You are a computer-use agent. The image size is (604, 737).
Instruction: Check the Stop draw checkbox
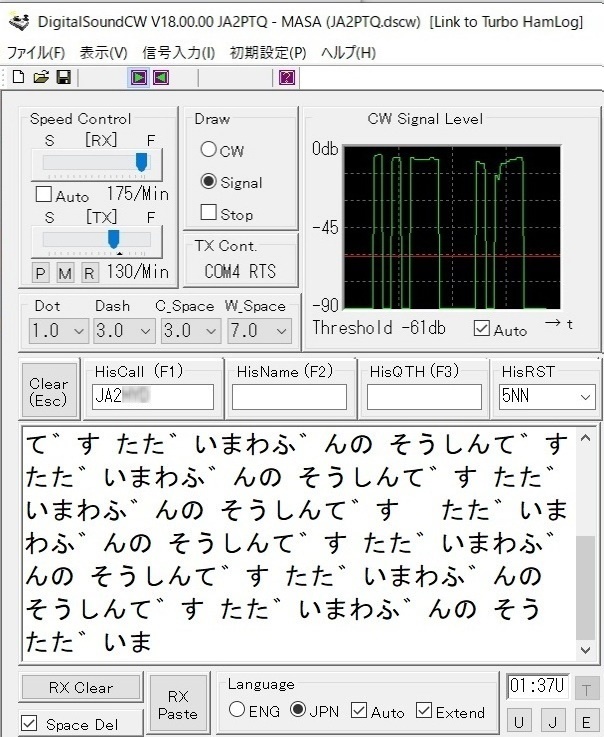pyautogui.click(x=208, y=212)
